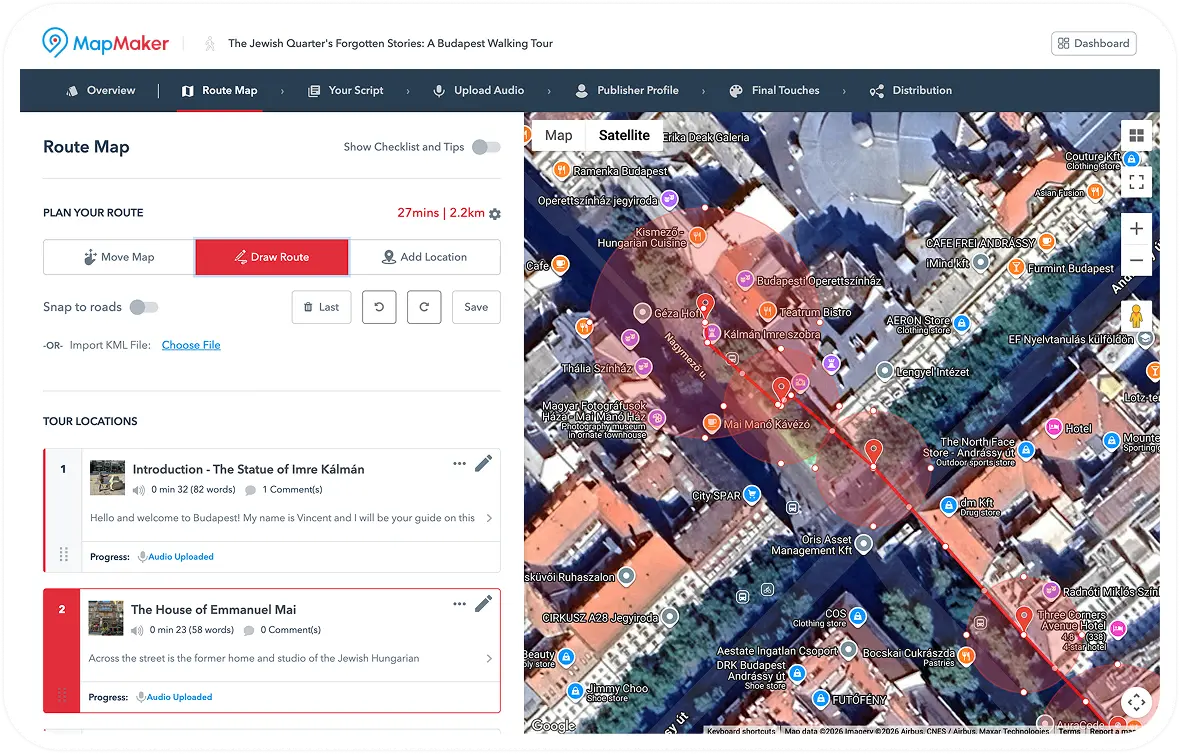Open route settings gear icon
The width and height of the screenshot is (1180, 754).
[494, 214]
